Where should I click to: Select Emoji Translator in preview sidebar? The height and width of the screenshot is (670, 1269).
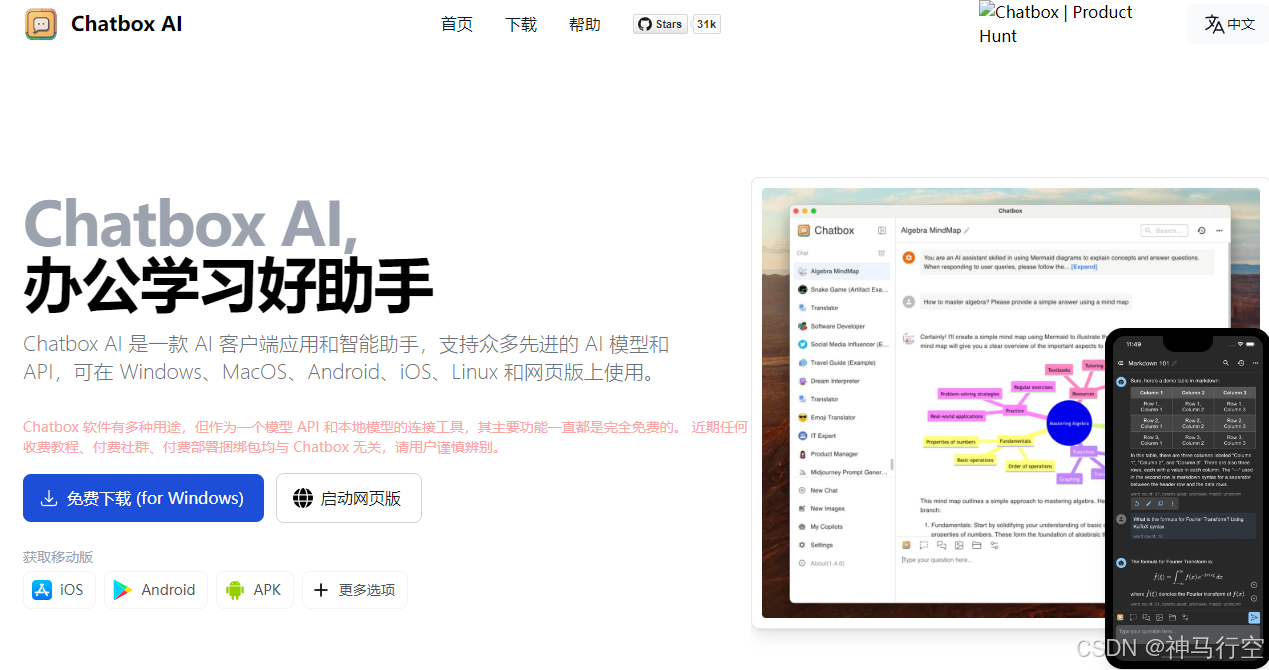842,417
